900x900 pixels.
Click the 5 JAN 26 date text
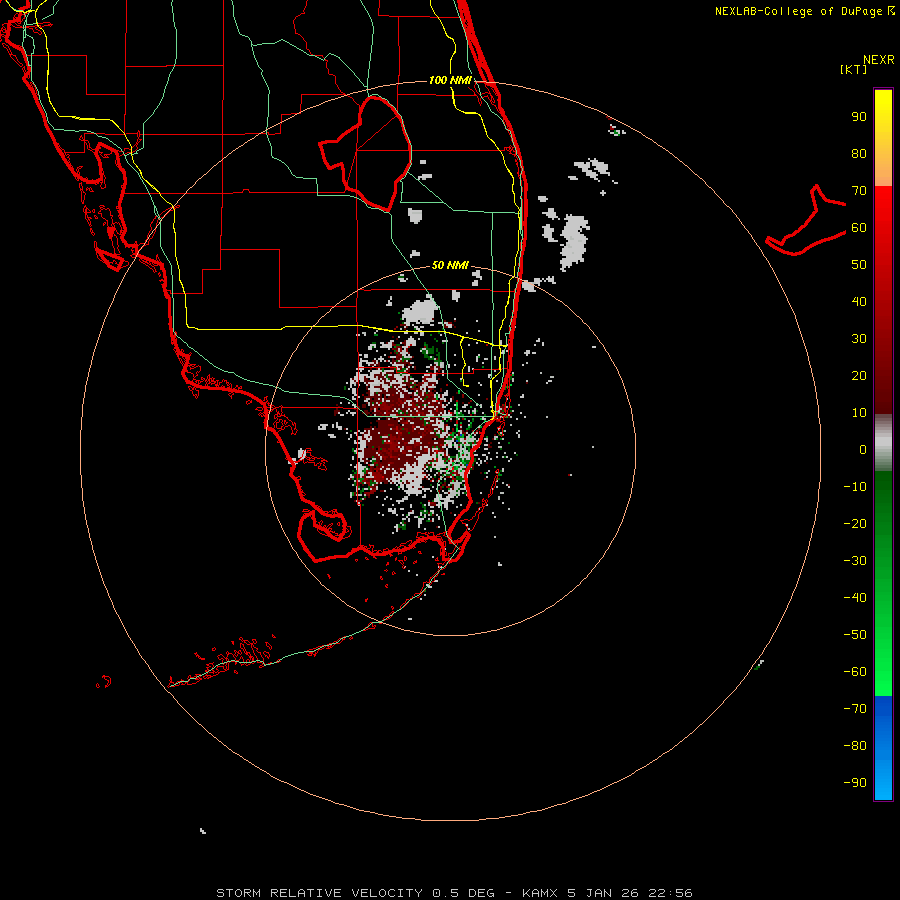click(x=603, y=893)
